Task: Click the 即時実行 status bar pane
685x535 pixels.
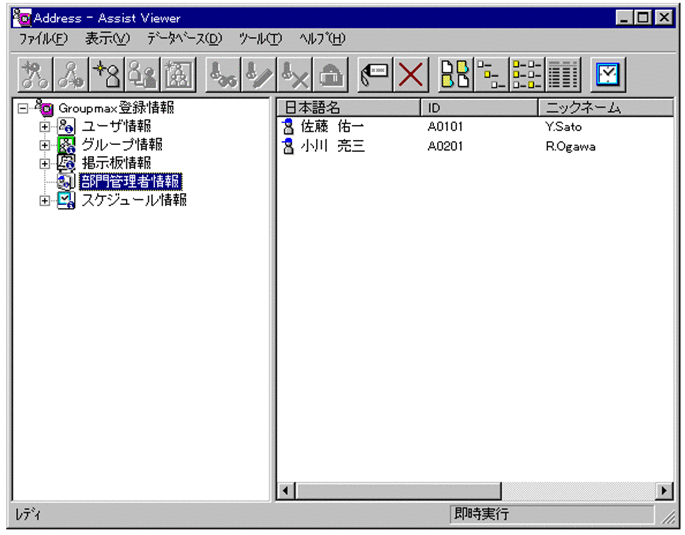Action: [x=552, y=514]
